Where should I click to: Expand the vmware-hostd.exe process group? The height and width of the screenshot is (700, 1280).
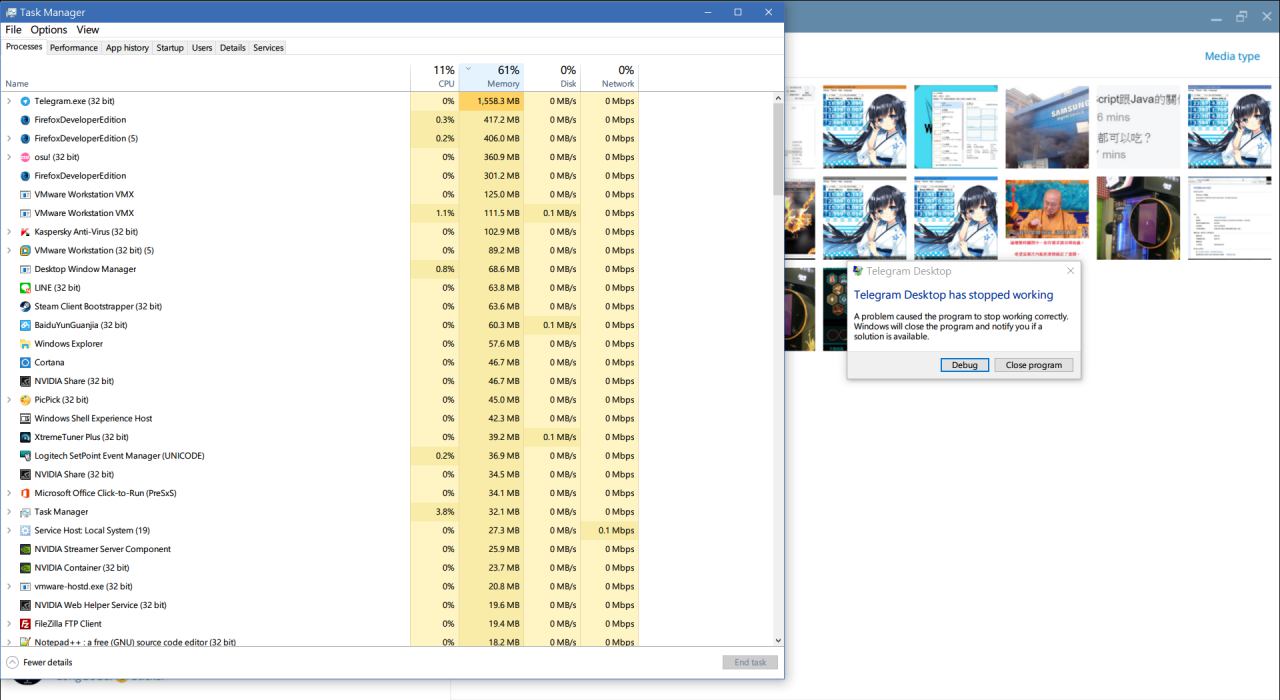(x=9, y=587)
